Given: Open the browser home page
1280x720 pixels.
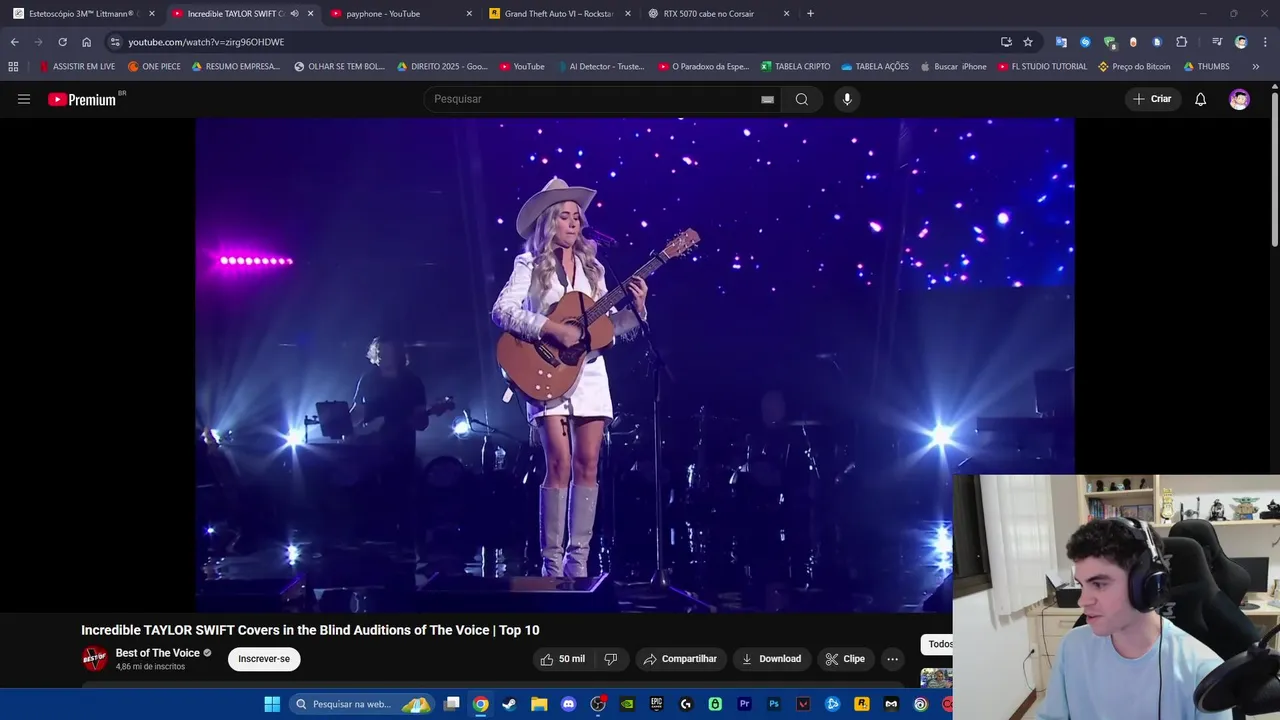Looking at the screenshot, I should click(x=86, y=42).
